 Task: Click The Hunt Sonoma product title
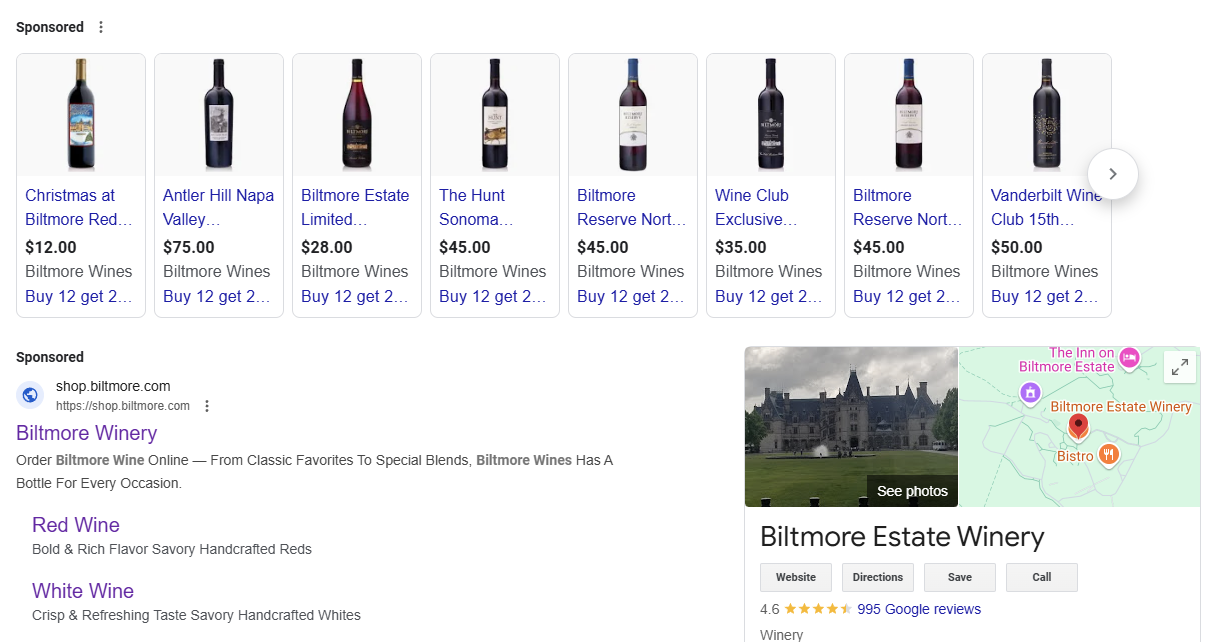(476, 207)
